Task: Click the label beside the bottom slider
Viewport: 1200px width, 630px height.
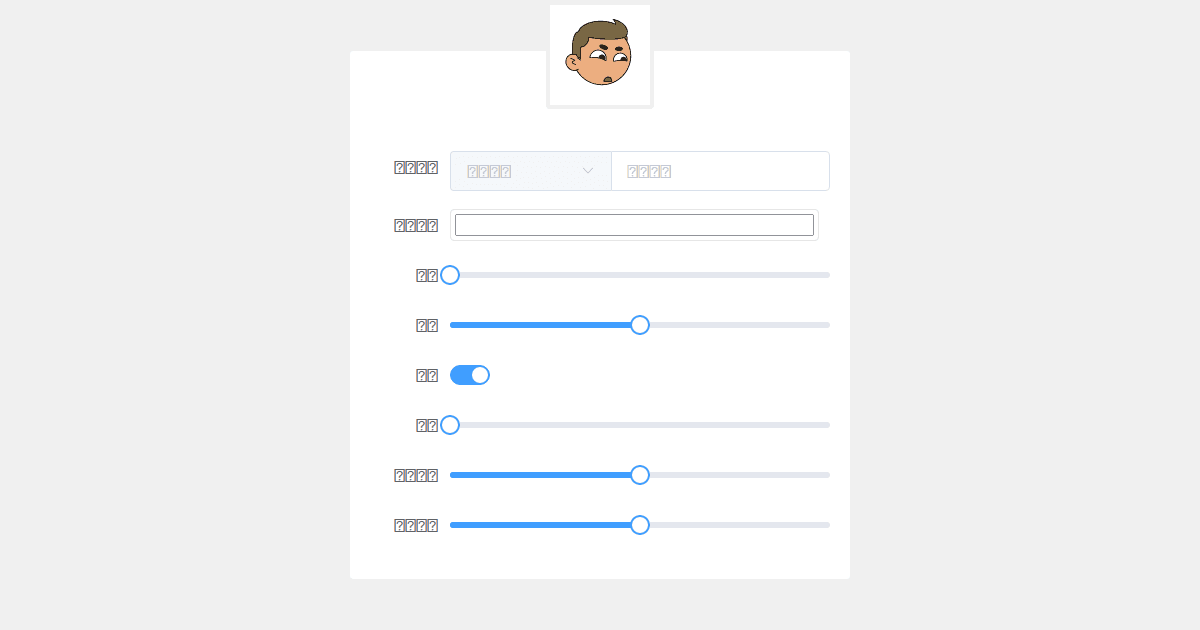Action: point(416,525)
